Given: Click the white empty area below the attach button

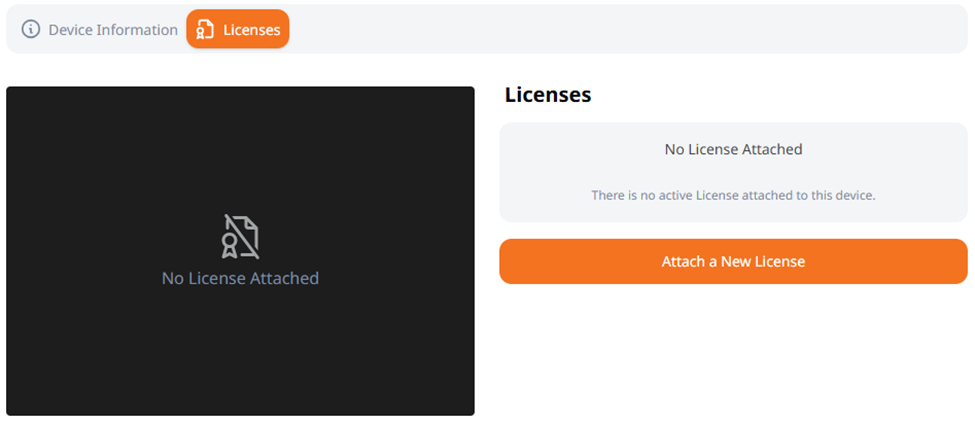Looking at the screenshot, I should pyautogui.click(x=733, y=351).
